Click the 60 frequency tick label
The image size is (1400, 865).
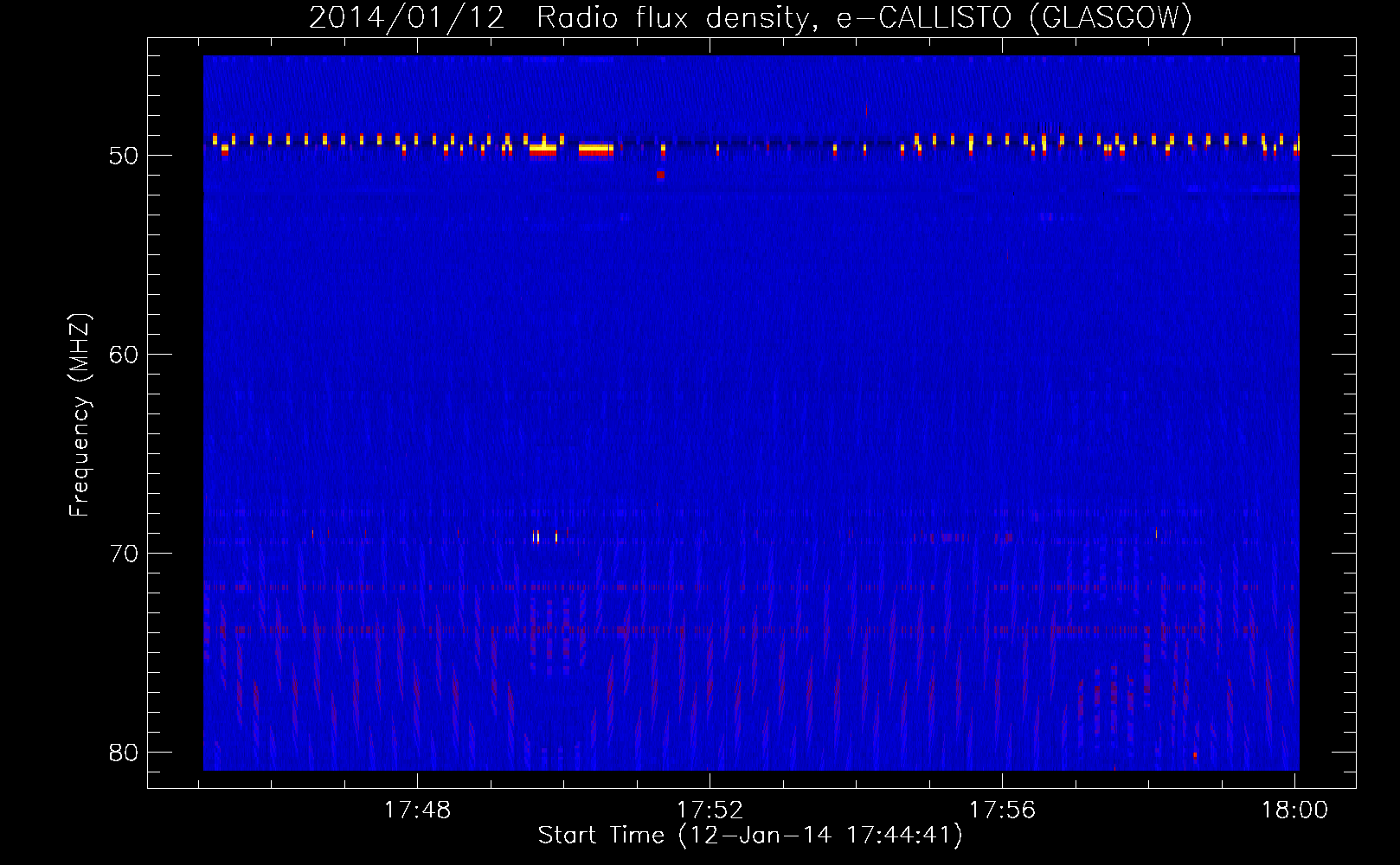coord(124,355)
